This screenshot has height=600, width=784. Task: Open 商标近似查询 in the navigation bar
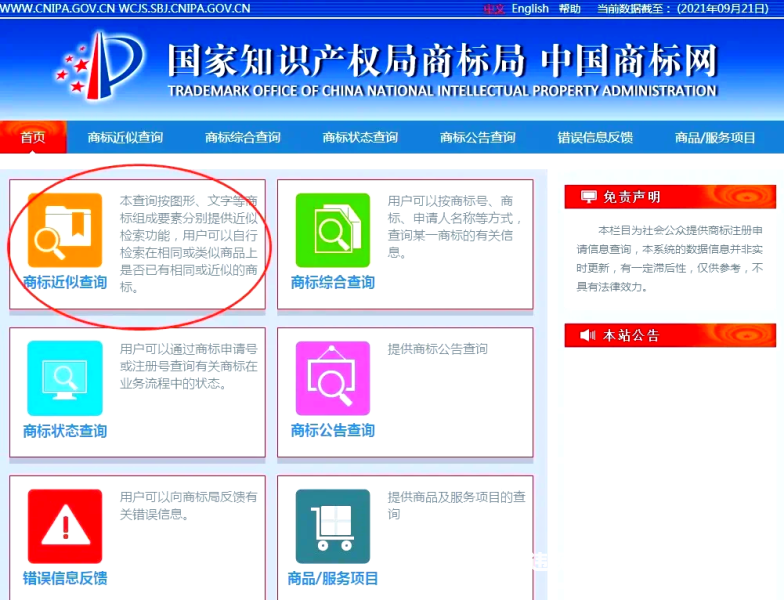(125, 138)
